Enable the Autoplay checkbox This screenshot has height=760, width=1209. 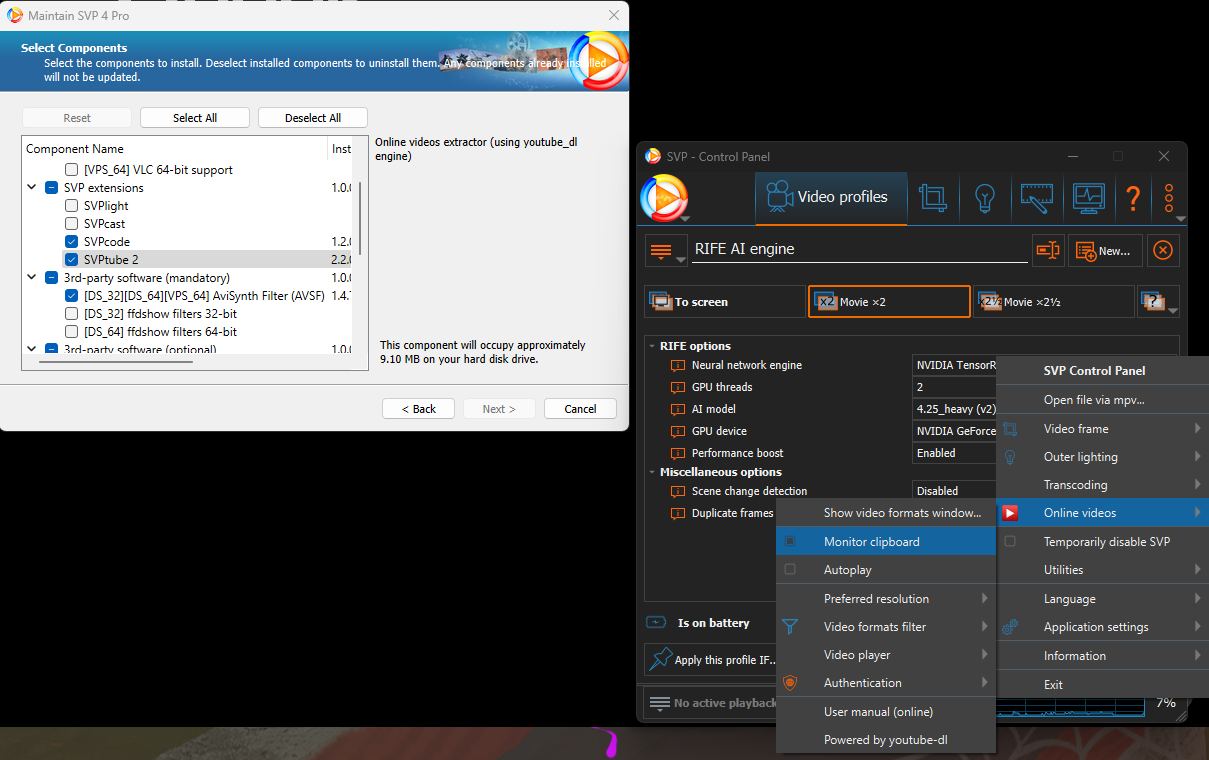[790, 569]
